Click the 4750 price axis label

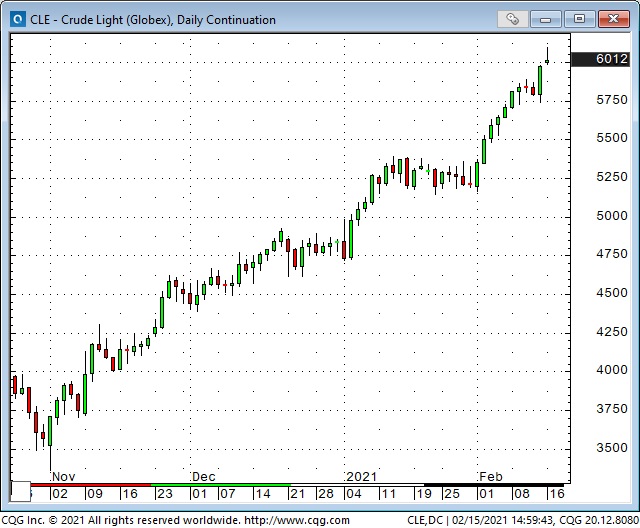point(611,254)
